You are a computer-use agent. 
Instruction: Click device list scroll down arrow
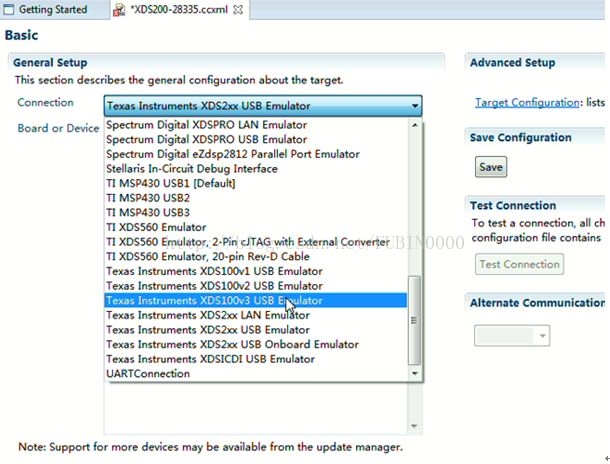415,426
